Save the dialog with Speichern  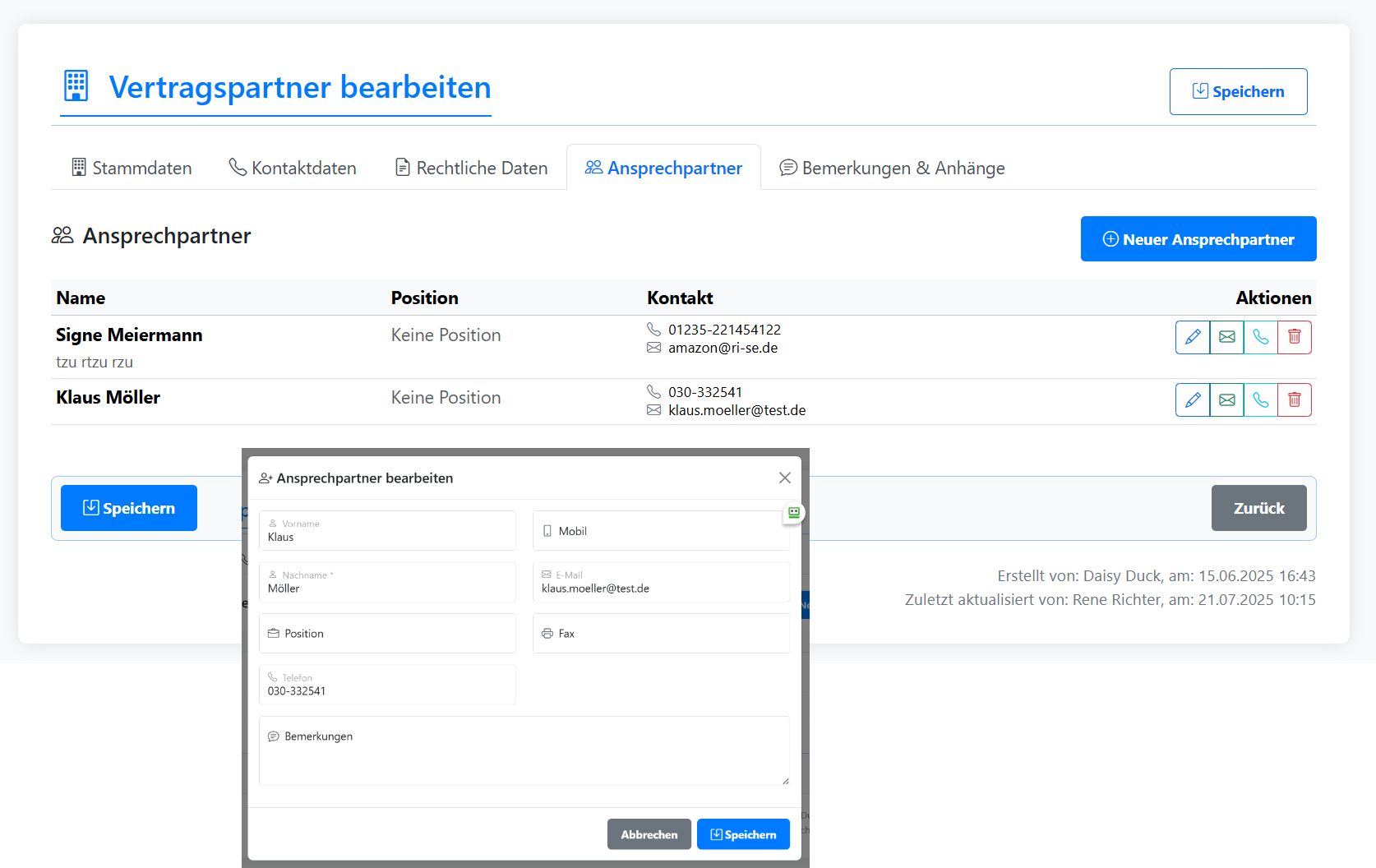[x=742, y=833]
